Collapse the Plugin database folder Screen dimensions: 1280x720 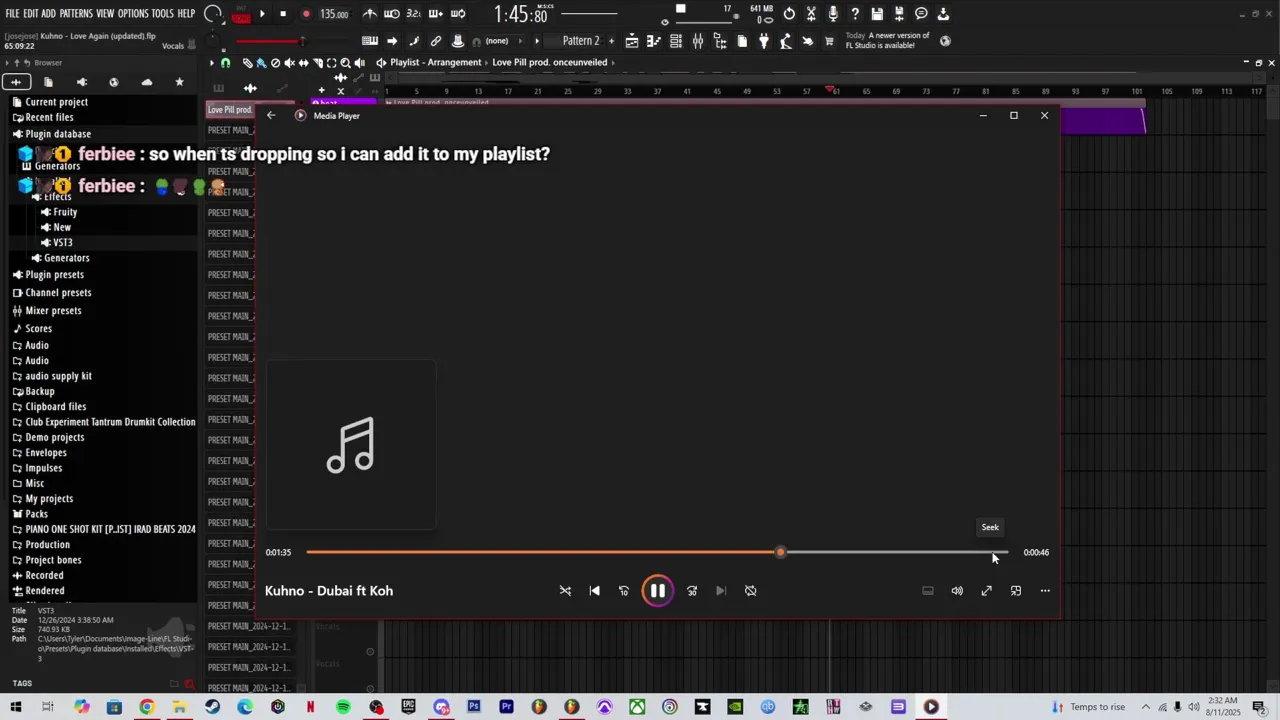[x=58, y=134]
